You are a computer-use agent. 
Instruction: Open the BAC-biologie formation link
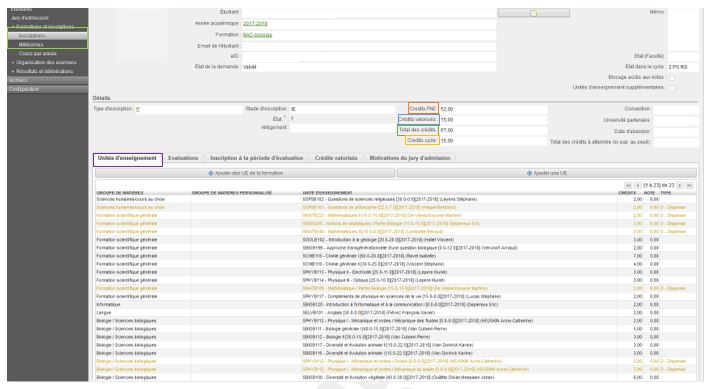point(257,35)
